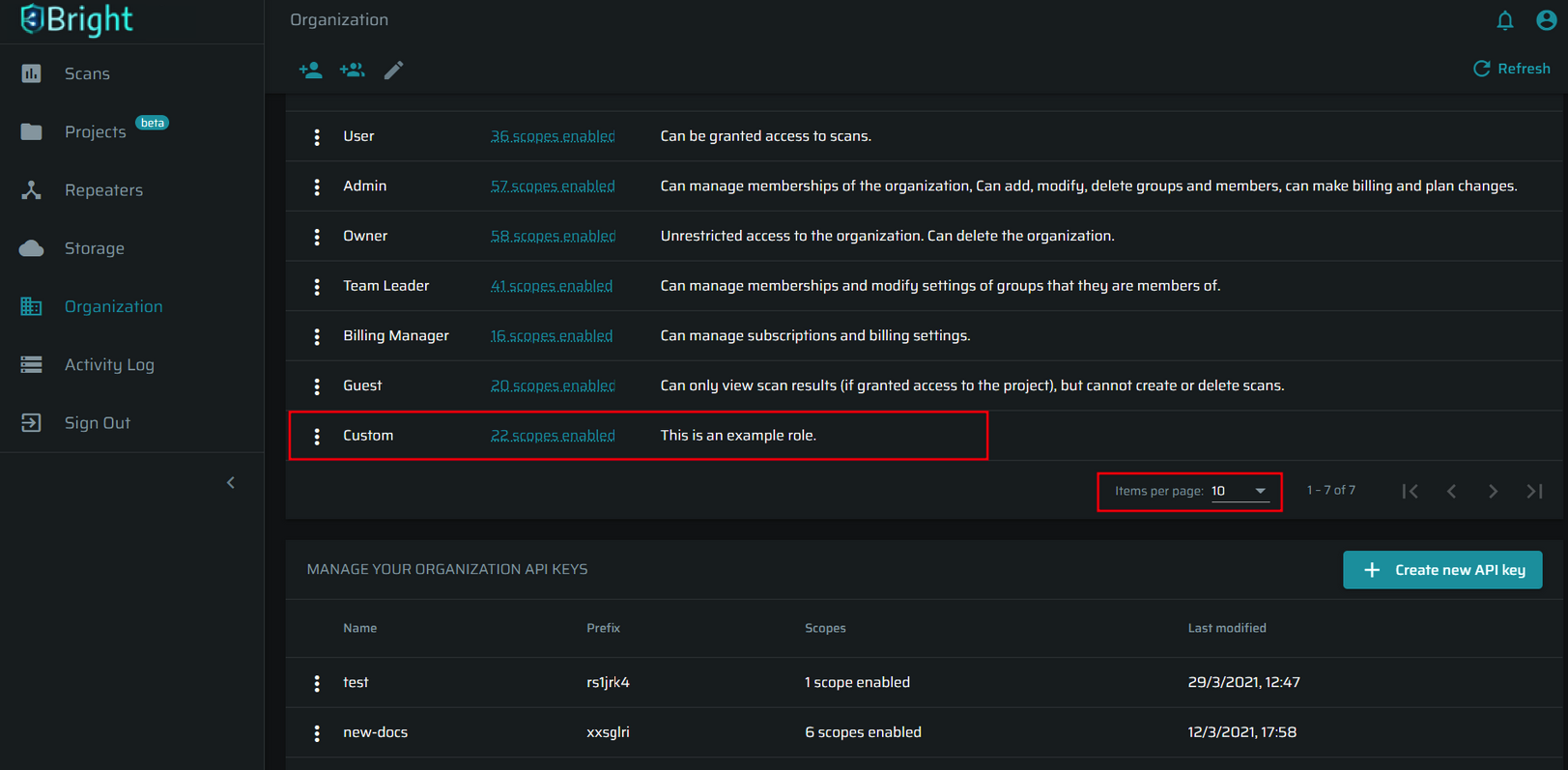Click the Organization building icon
The height and width of the screenshot is (770, 1568).
pos(32,306)
